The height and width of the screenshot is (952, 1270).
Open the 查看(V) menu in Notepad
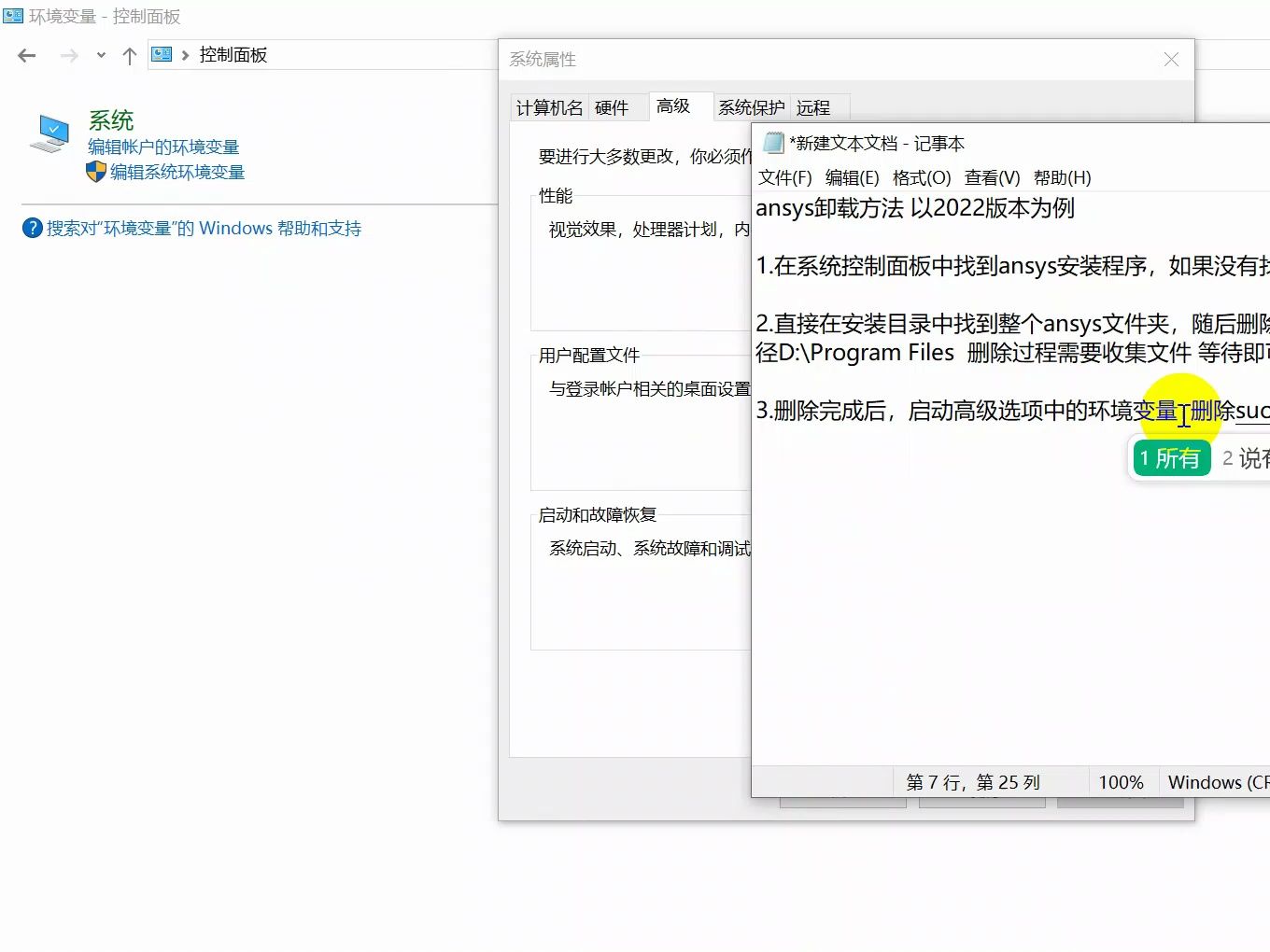click(x=993, y=177)
